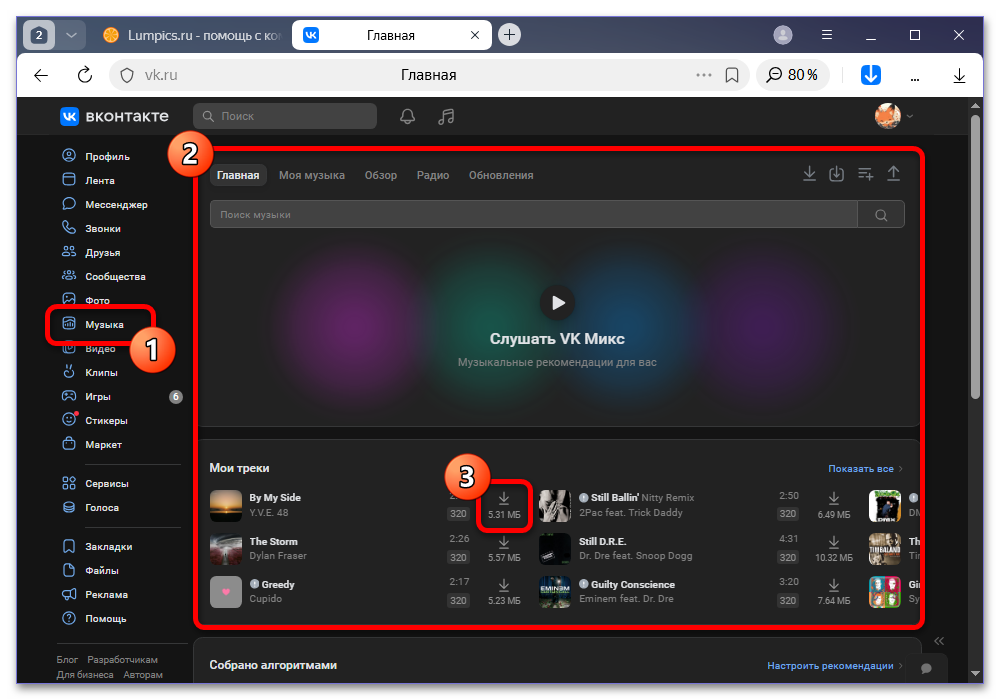Click the Поиск музыки field
The height and width of the screenshot is (700, 1000).
[x=534, y=215]
